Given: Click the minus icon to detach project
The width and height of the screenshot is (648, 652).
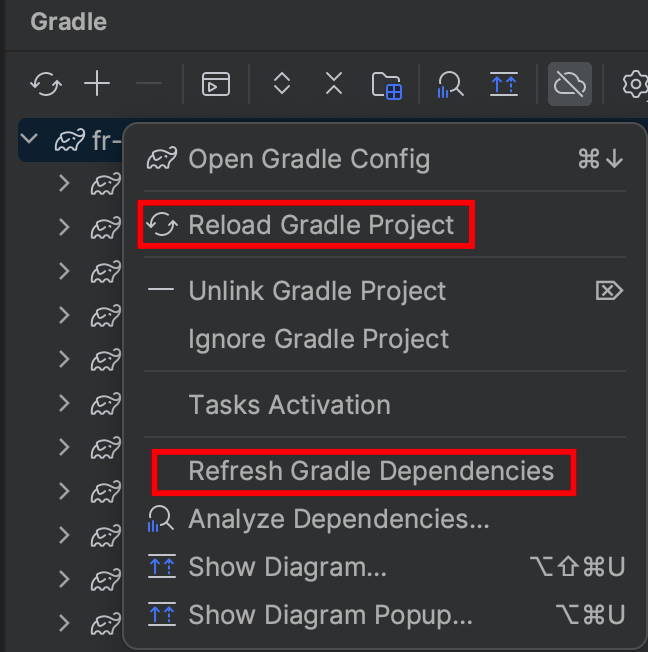Looking at the screenshot, I should pos(148,84).
